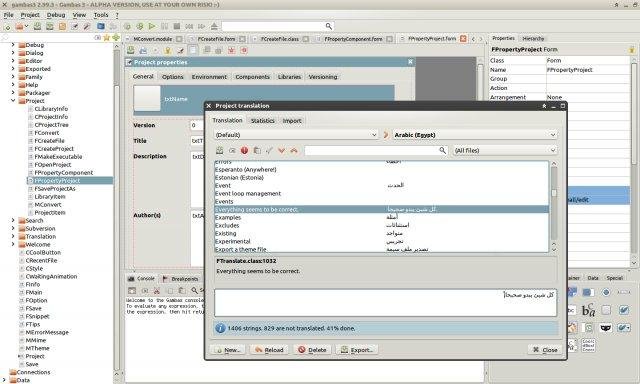Click the green plus icon above project tree

[x=116, y=38]
